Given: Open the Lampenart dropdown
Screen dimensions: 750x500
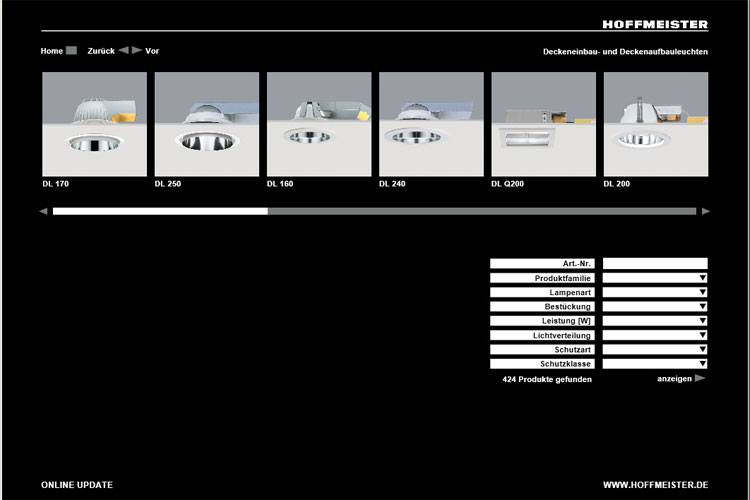Looking at the screenshot, I should point(655,292).
